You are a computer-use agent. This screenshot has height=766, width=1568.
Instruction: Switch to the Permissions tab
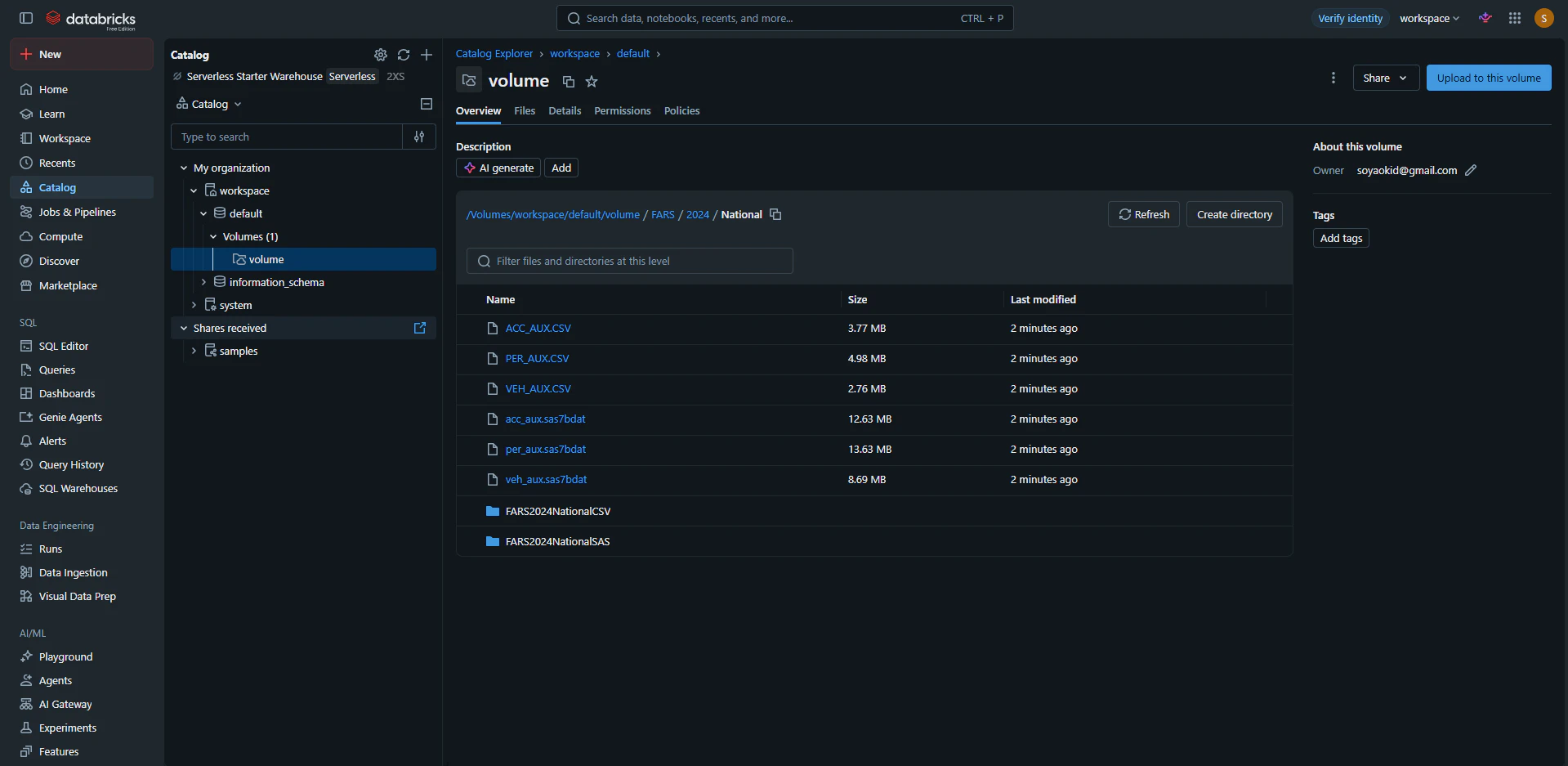pos(623,110)
